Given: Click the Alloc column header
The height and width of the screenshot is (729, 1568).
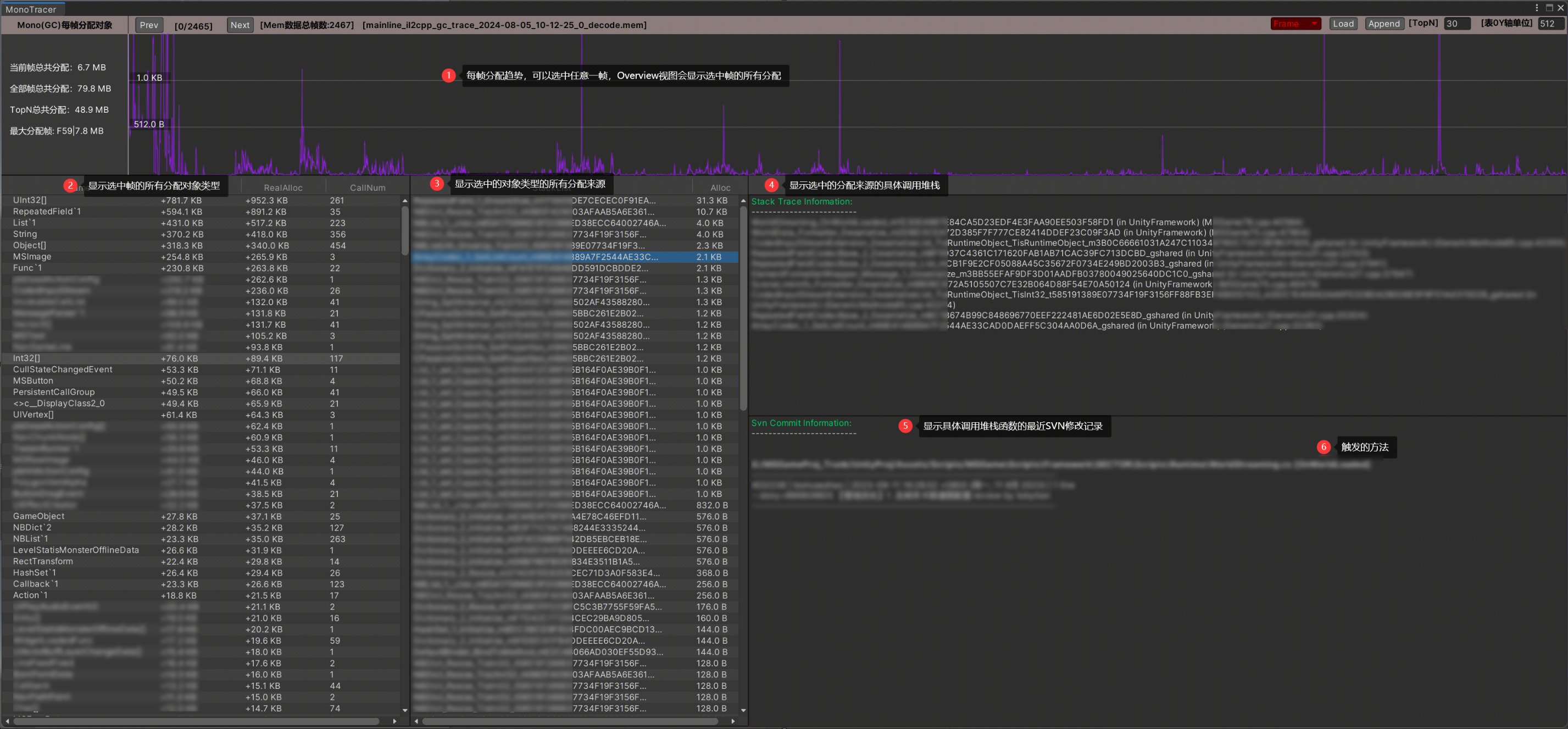Looking at the screenshot, I should tap(720, 187).
